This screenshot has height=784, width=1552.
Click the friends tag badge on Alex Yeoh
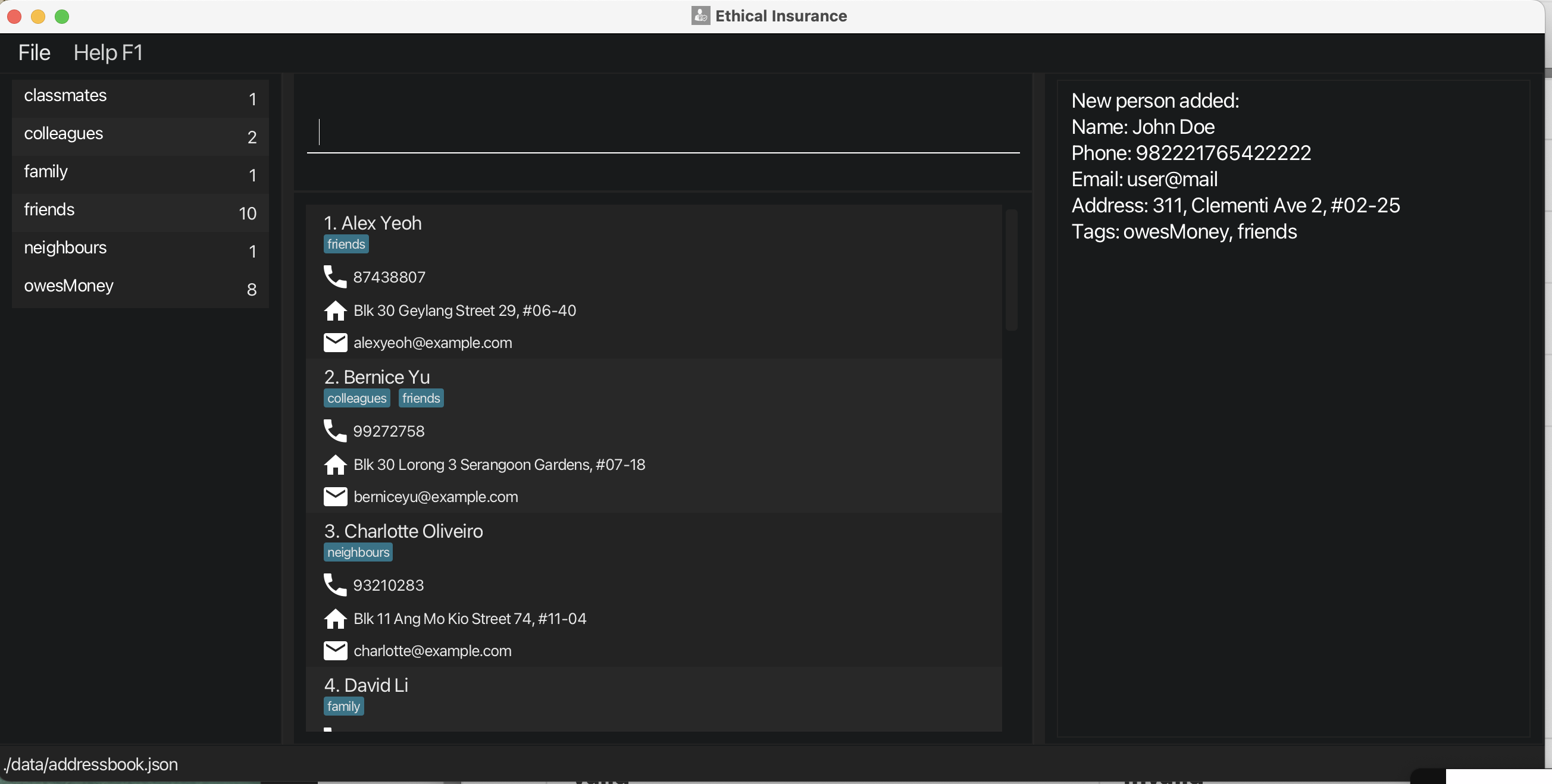pos(346,244)
